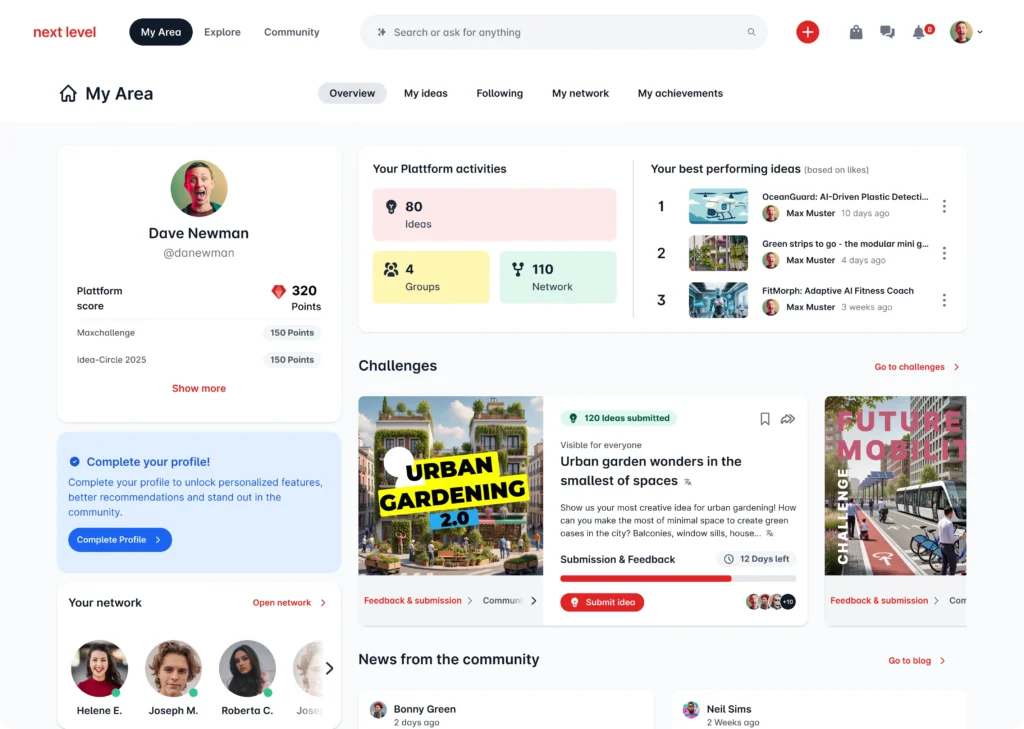The image size is (1024, 729).
Task: Click the Complete Profile button
Action: (119, 539)
